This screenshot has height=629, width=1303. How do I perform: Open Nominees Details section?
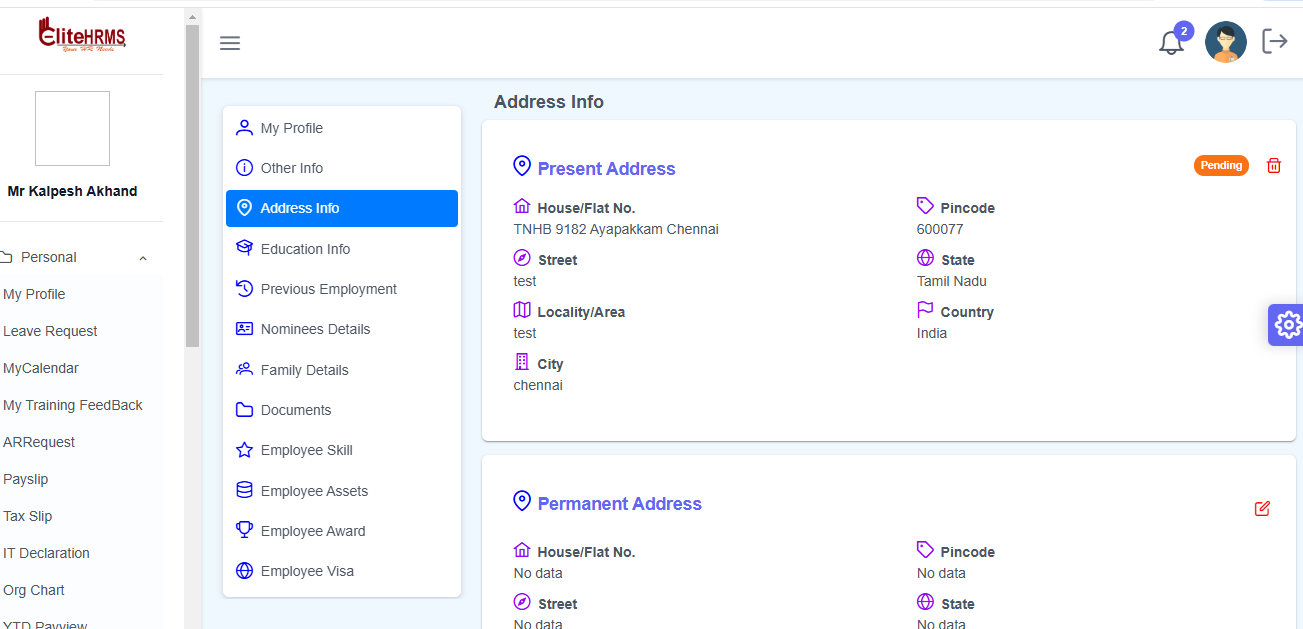coord(315,329)
